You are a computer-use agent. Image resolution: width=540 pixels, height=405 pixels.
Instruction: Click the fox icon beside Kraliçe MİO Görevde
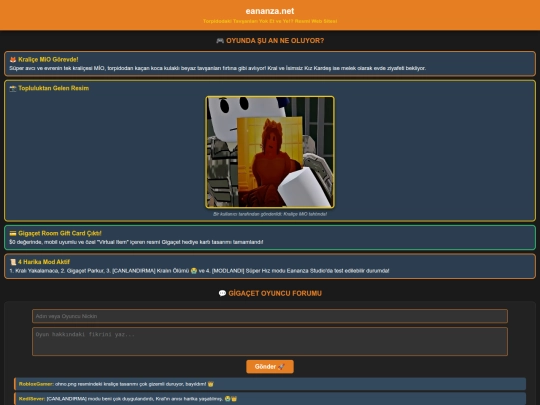13,60
